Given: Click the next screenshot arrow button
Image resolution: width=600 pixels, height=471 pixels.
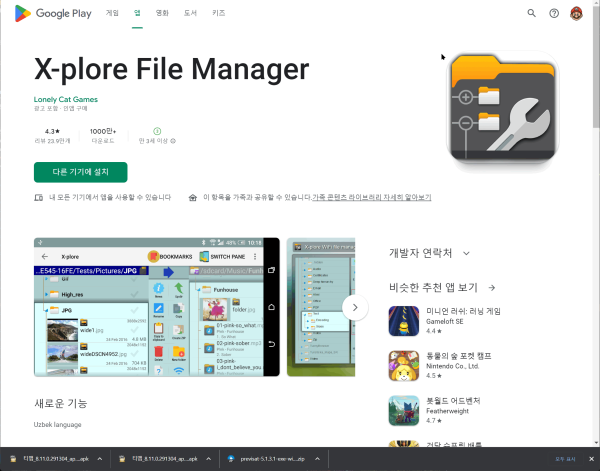Looking at the screenshot, I should (x=355, y=307).
